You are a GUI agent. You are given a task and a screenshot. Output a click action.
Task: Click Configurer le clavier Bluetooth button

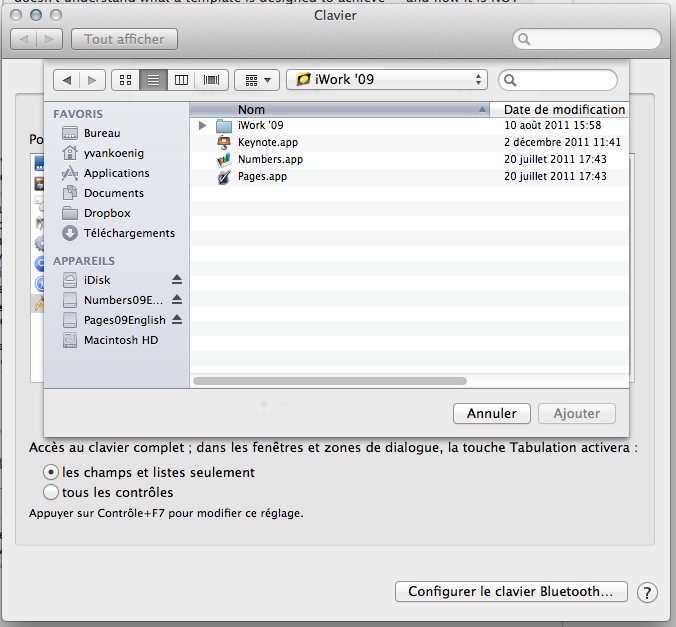(x=511, y=591)
